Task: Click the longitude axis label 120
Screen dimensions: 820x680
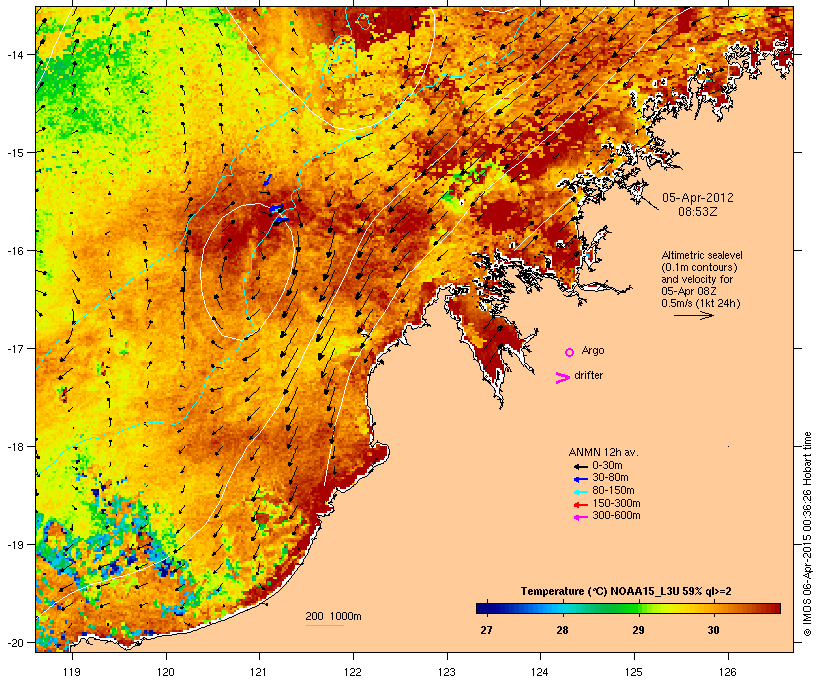Action: click(166, 672)
